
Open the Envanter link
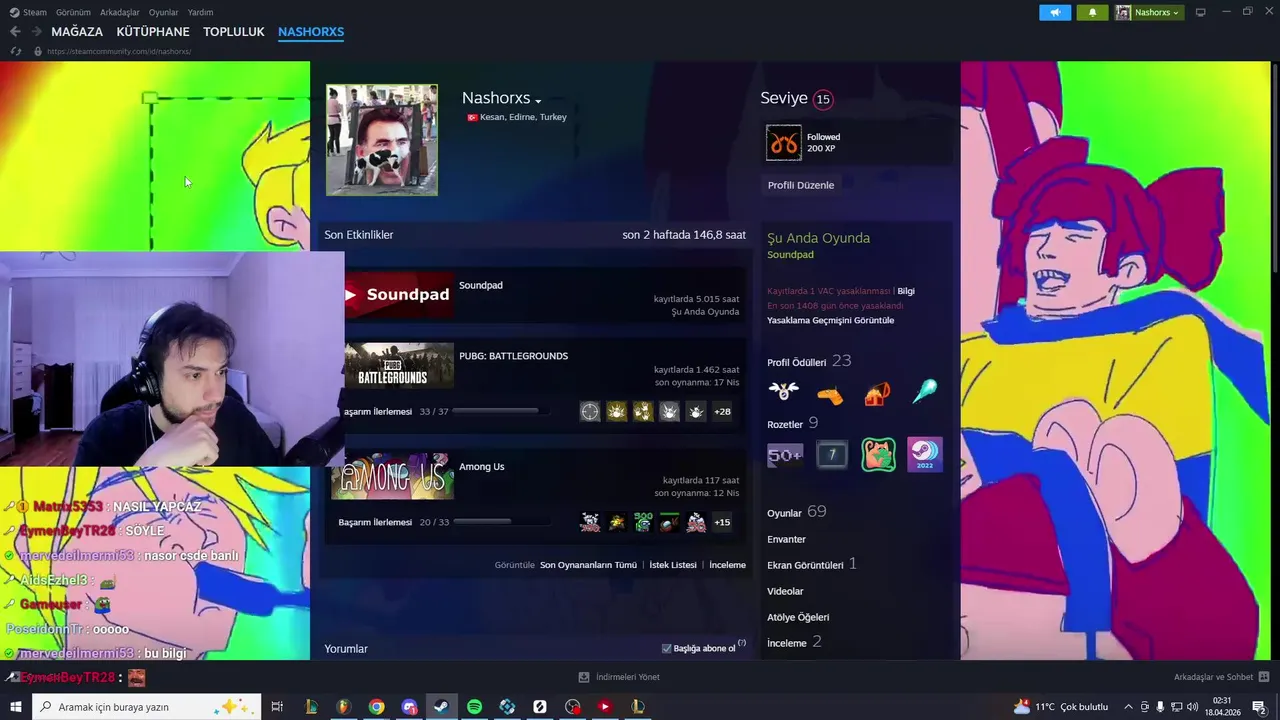[786, 539]
